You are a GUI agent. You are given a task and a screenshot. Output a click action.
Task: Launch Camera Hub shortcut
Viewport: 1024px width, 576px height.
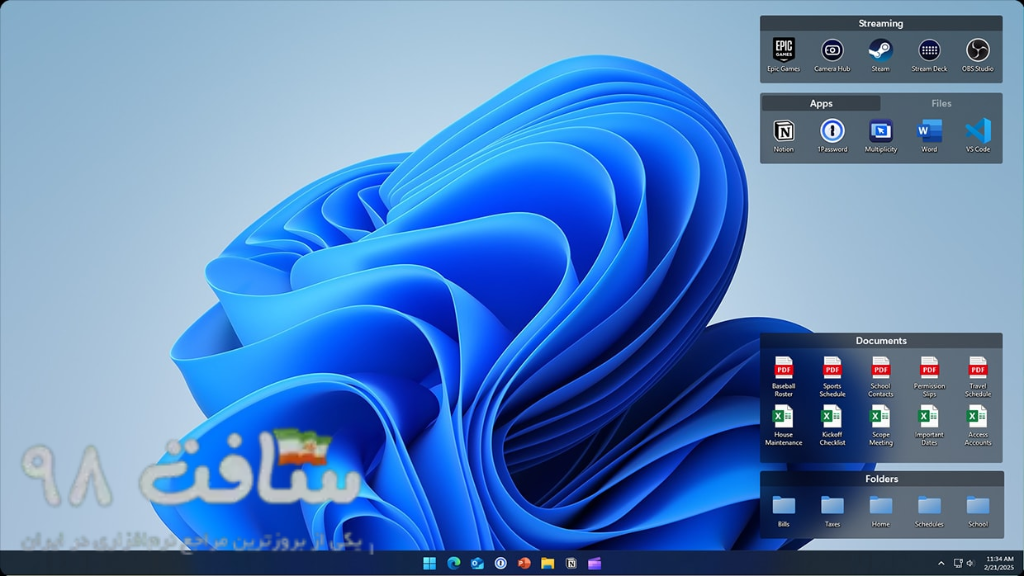[832, 55]
